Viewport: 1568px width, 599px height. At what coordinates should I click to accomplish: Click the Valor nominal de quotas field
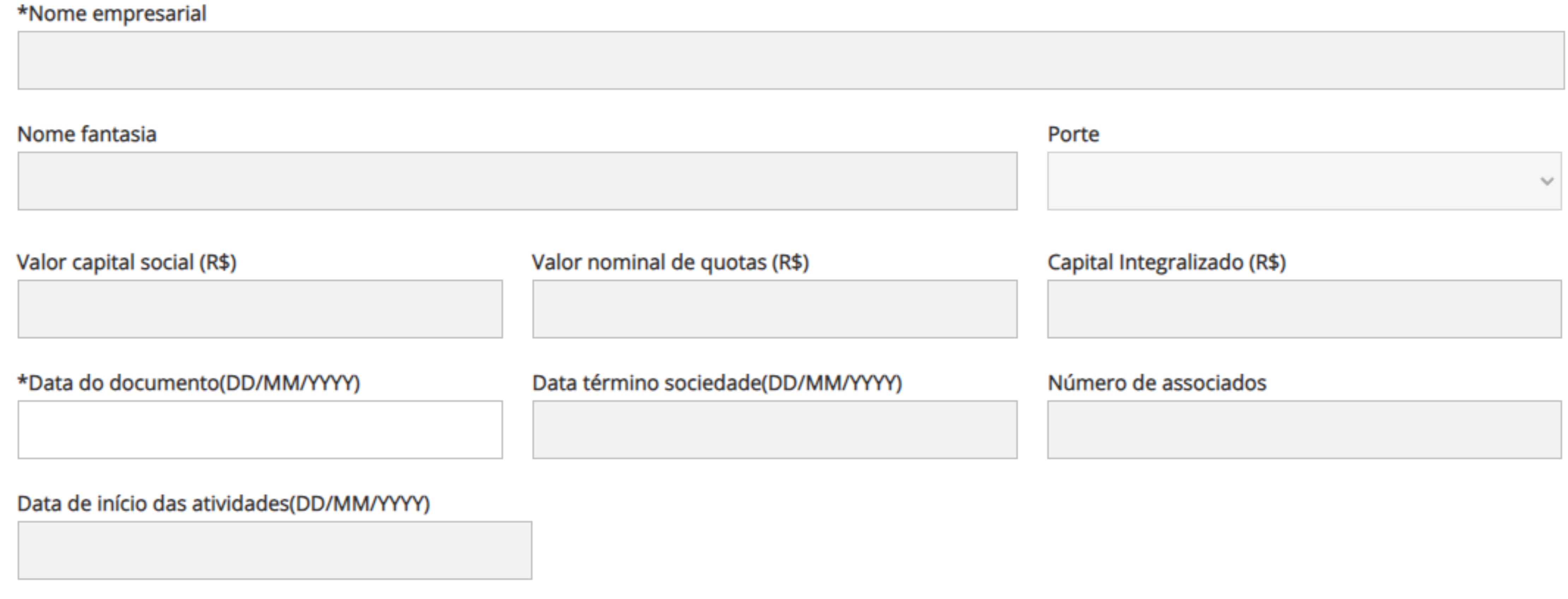pos(774,309)
